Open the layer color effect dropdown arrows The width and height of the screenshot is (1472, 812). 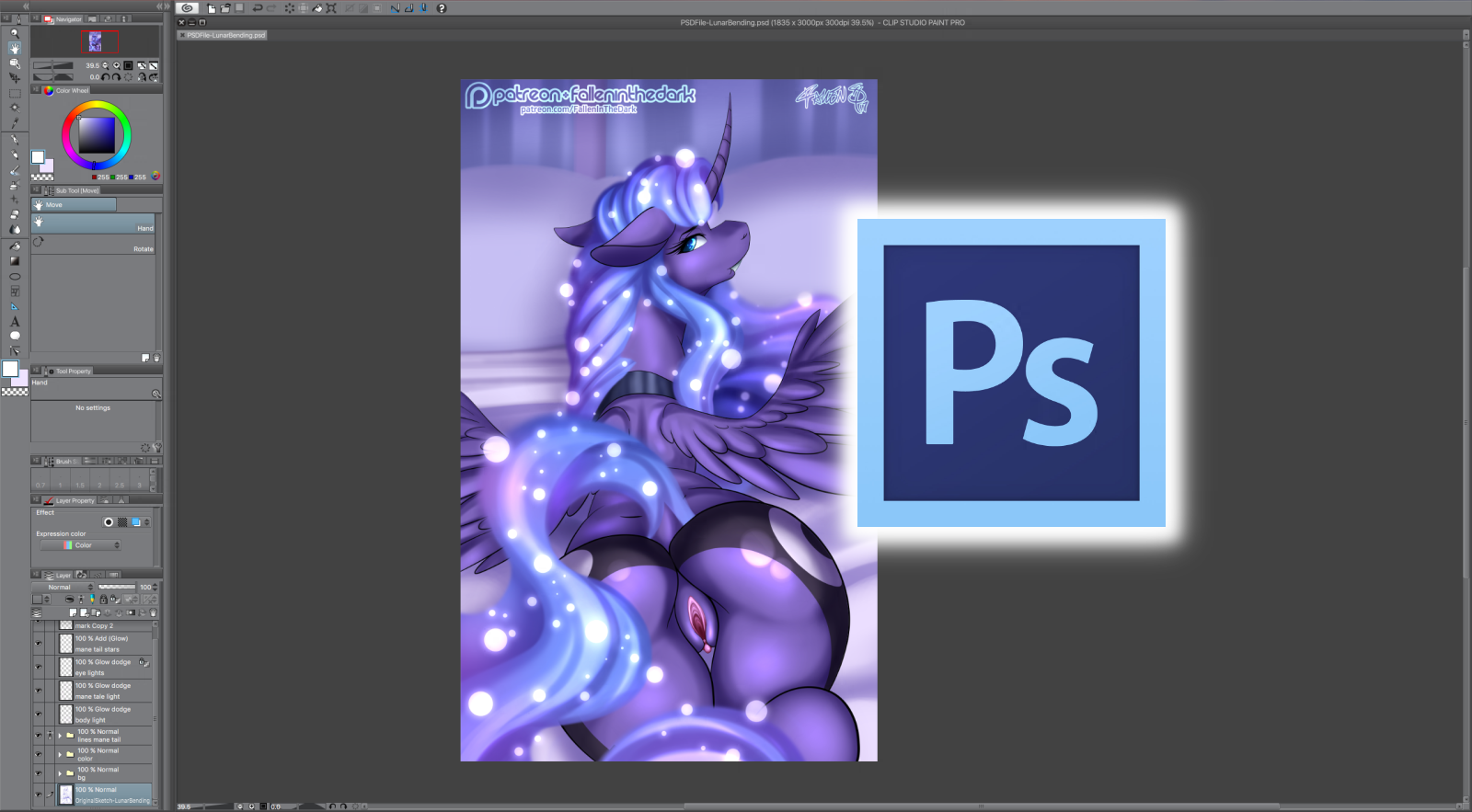click(146, 522)
